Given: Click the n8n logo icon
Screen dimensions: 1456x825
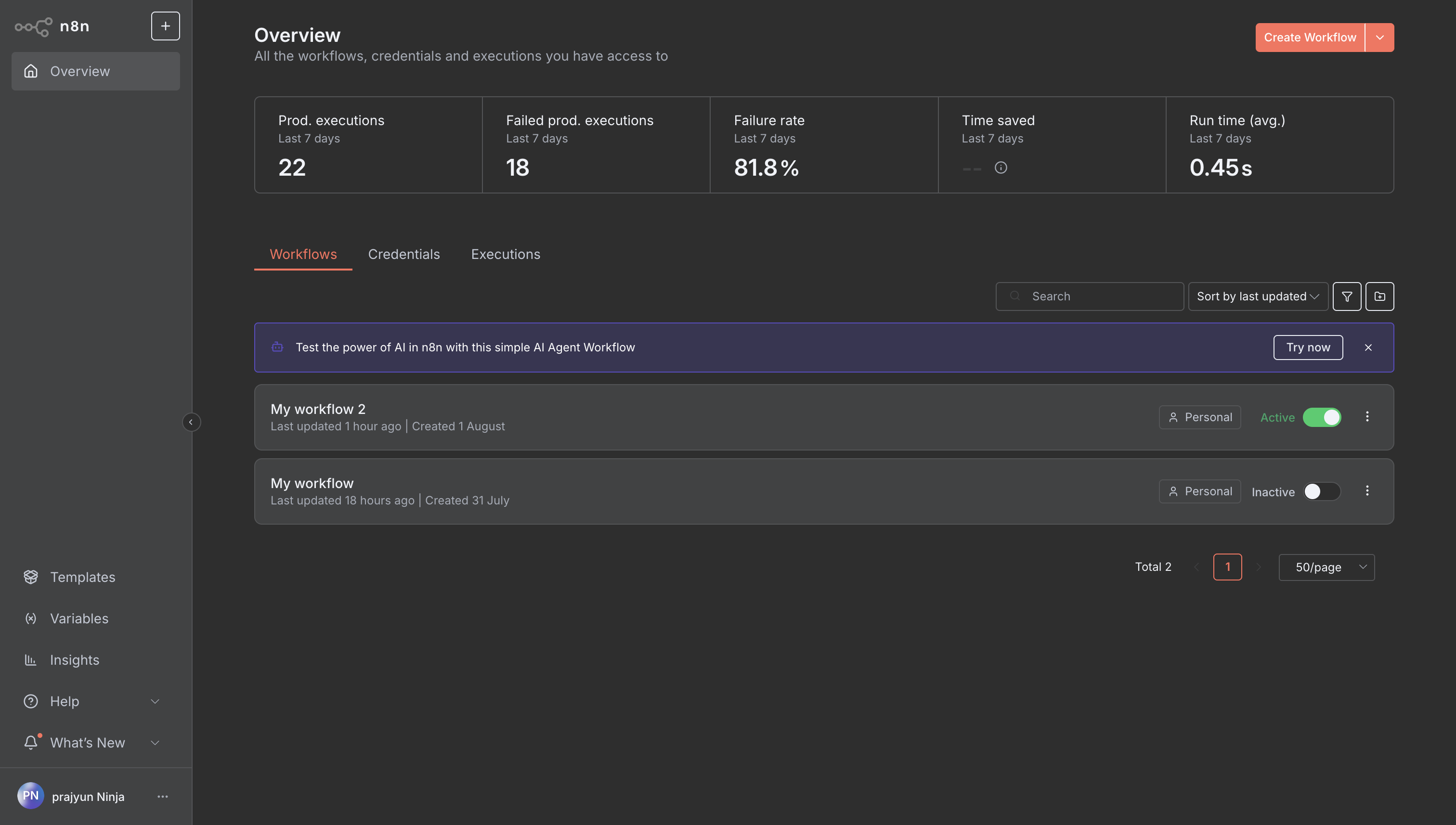Looking at the screenshot, I should [33, 26].
